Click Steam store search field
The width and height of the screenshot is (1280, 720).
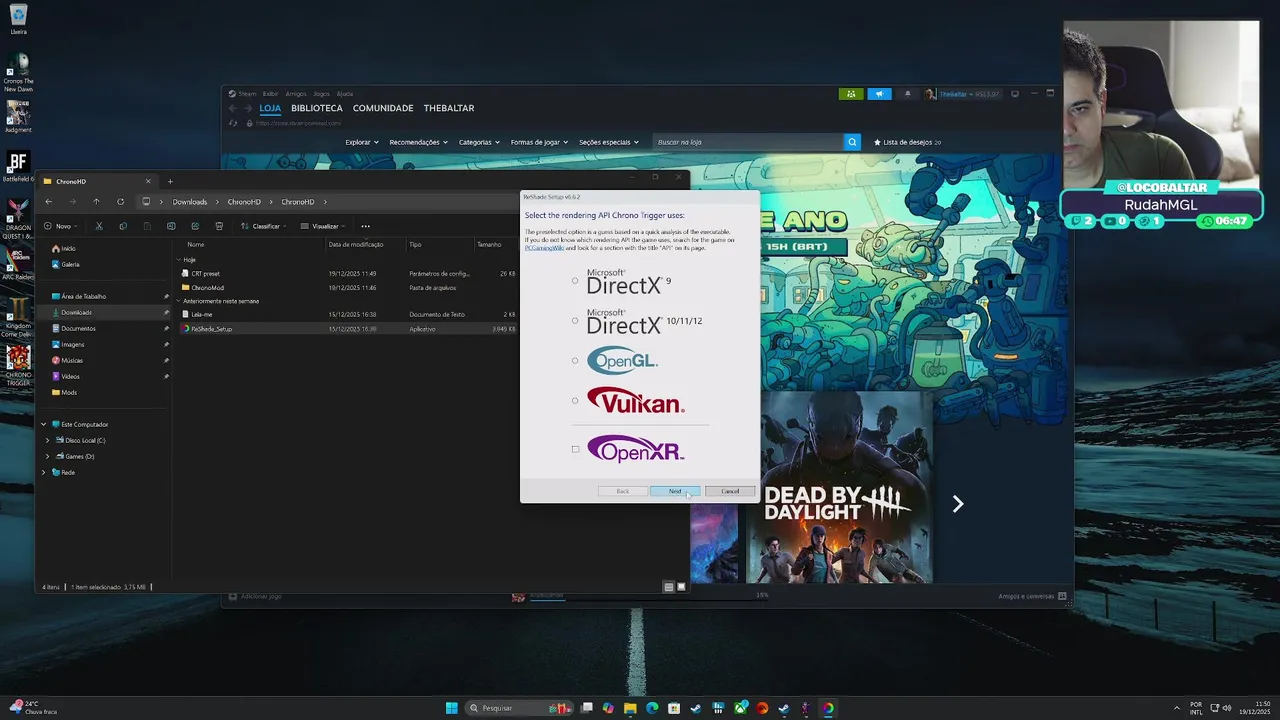click(748, 142)
